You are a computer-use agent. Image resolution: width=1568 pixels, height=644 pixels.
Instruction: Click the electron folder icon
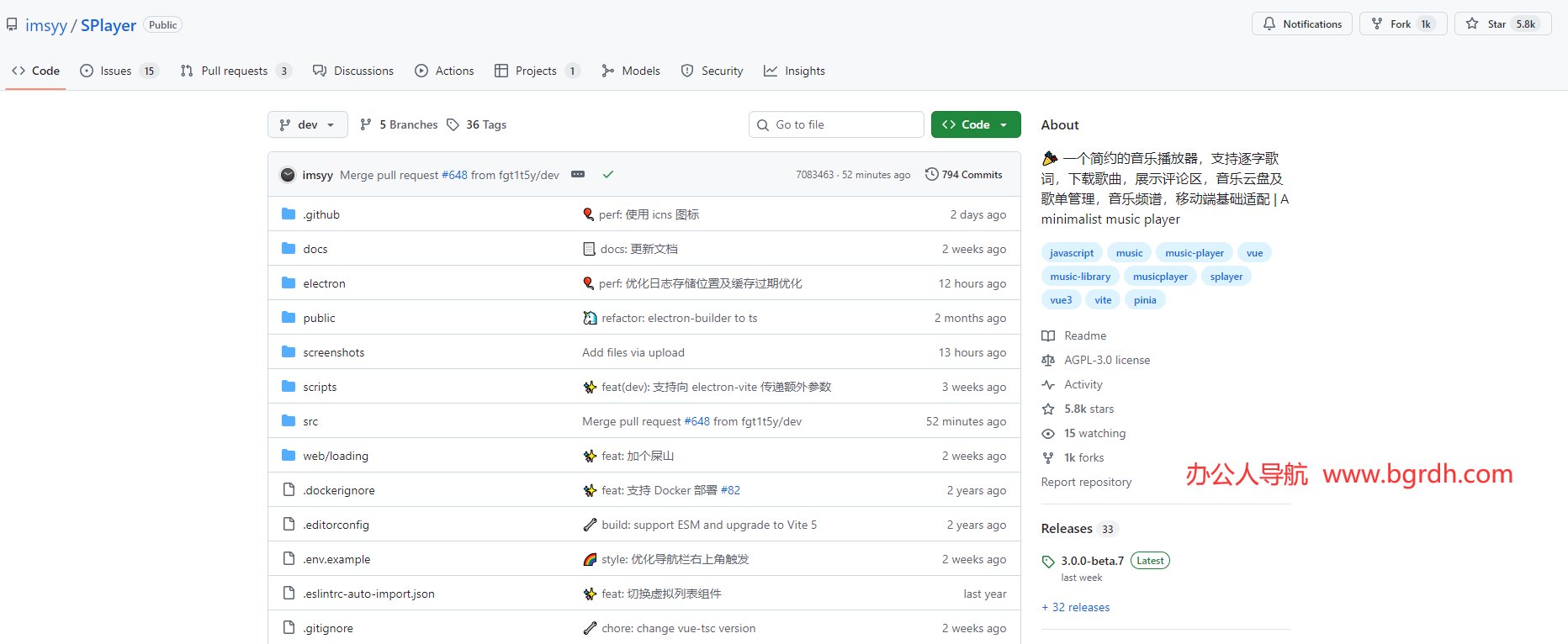(x=289, y=282)
